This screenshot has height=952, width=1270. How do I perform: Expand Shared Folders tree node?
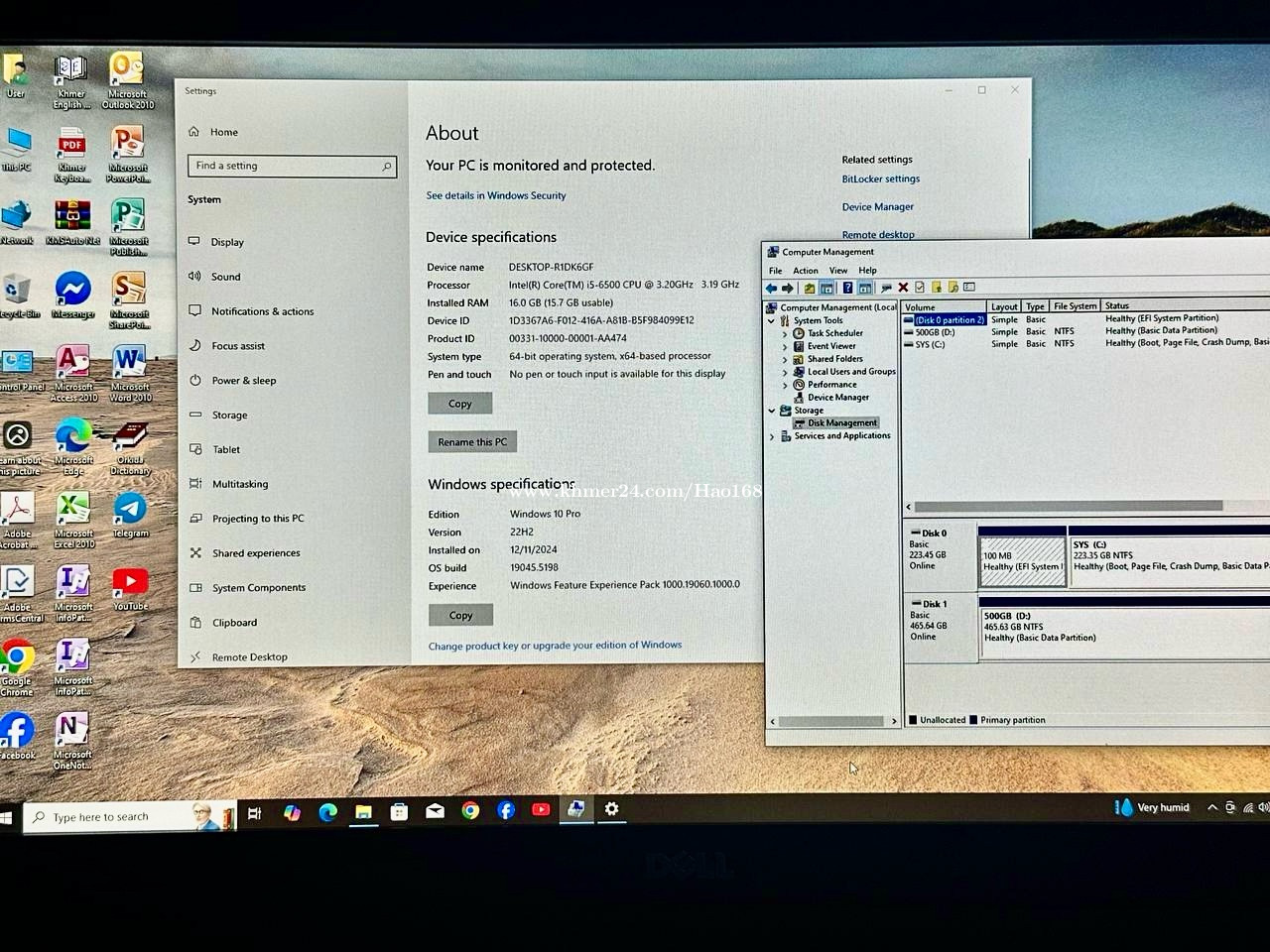click(x=785, y=360)
